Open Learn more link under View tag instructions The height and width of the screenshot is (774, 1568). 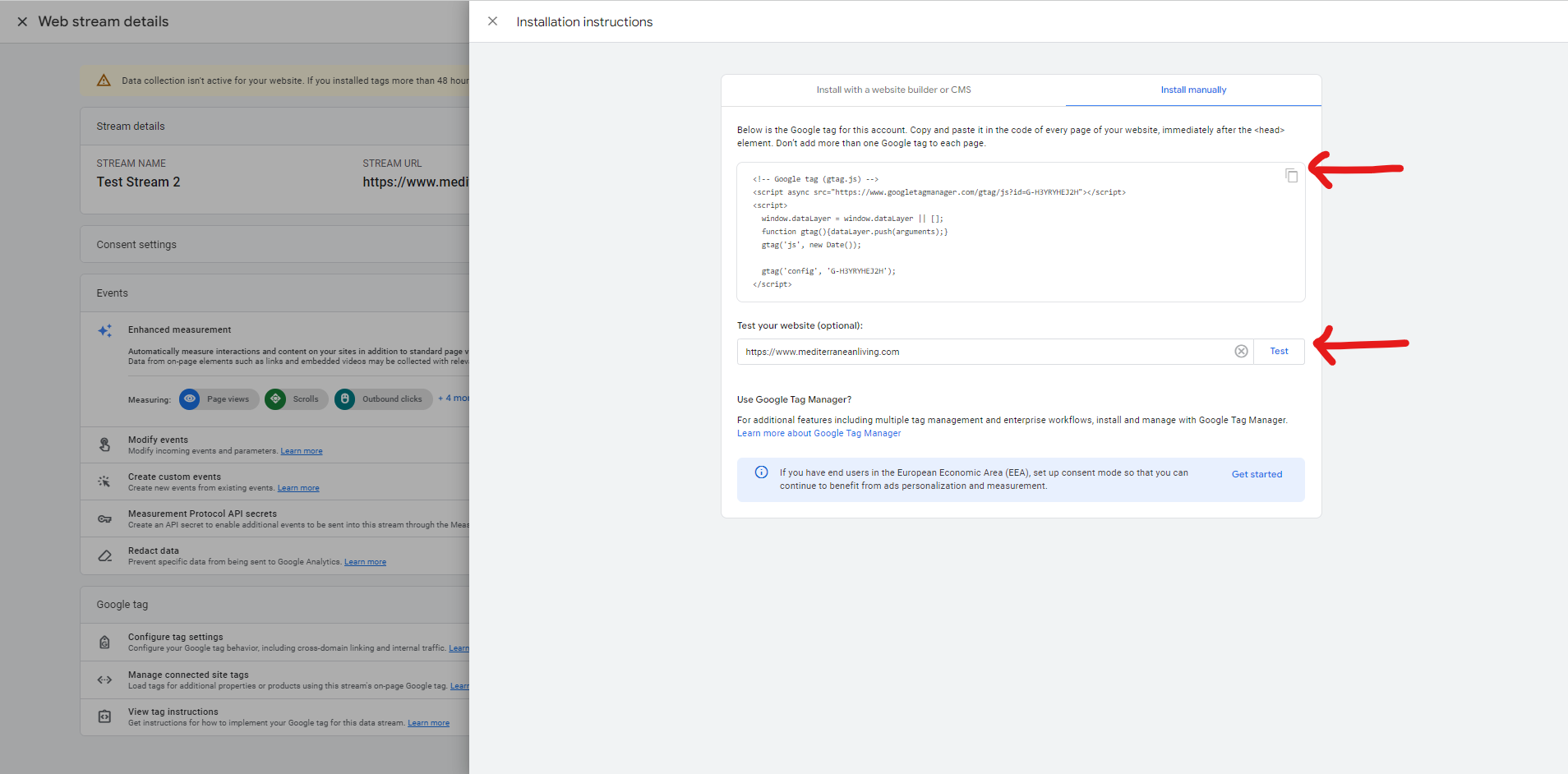pyautogui.click(x=428, y=723)
